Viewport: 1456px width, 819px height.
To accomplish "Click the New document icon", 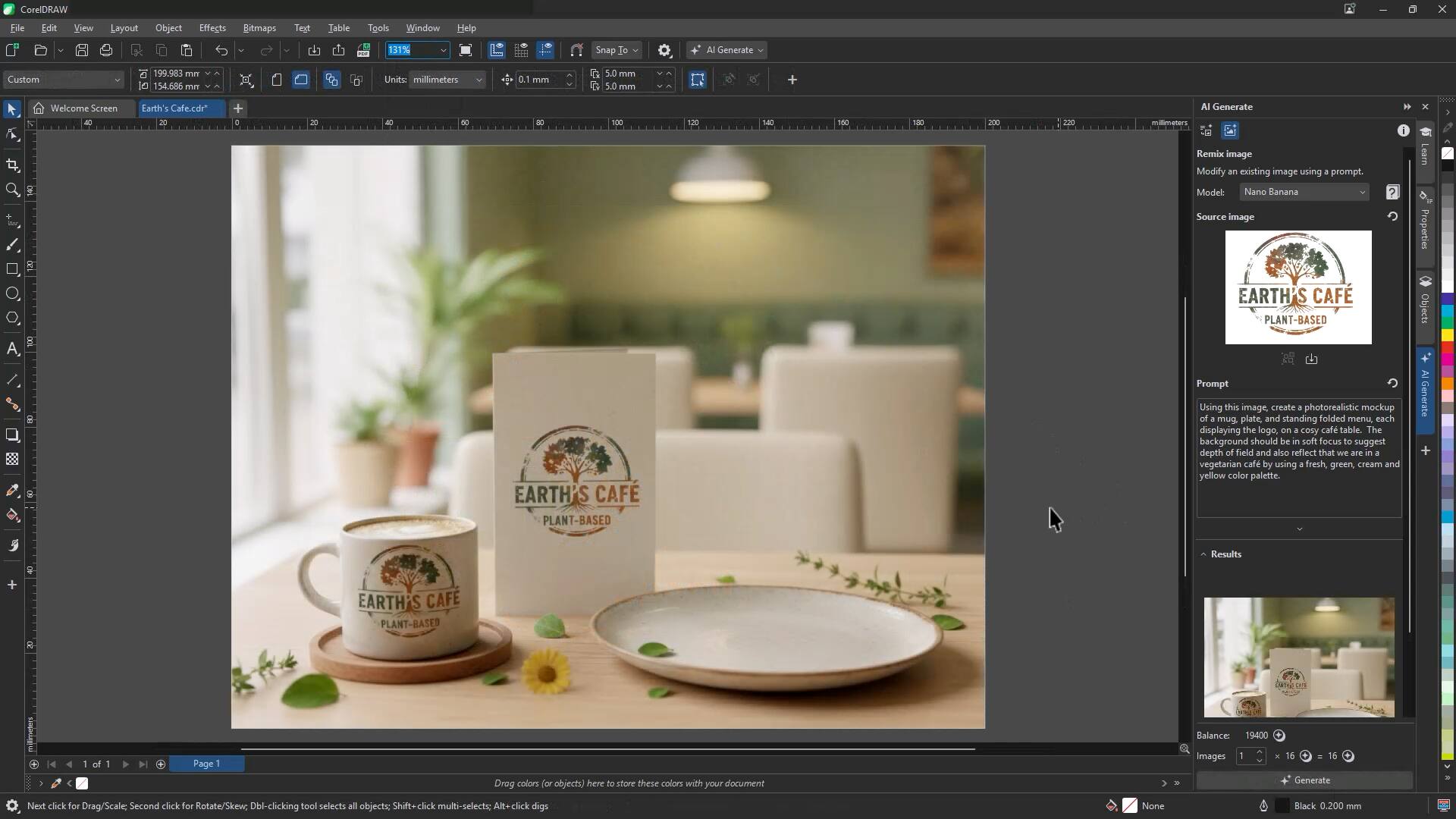I will tap(12, 50).
